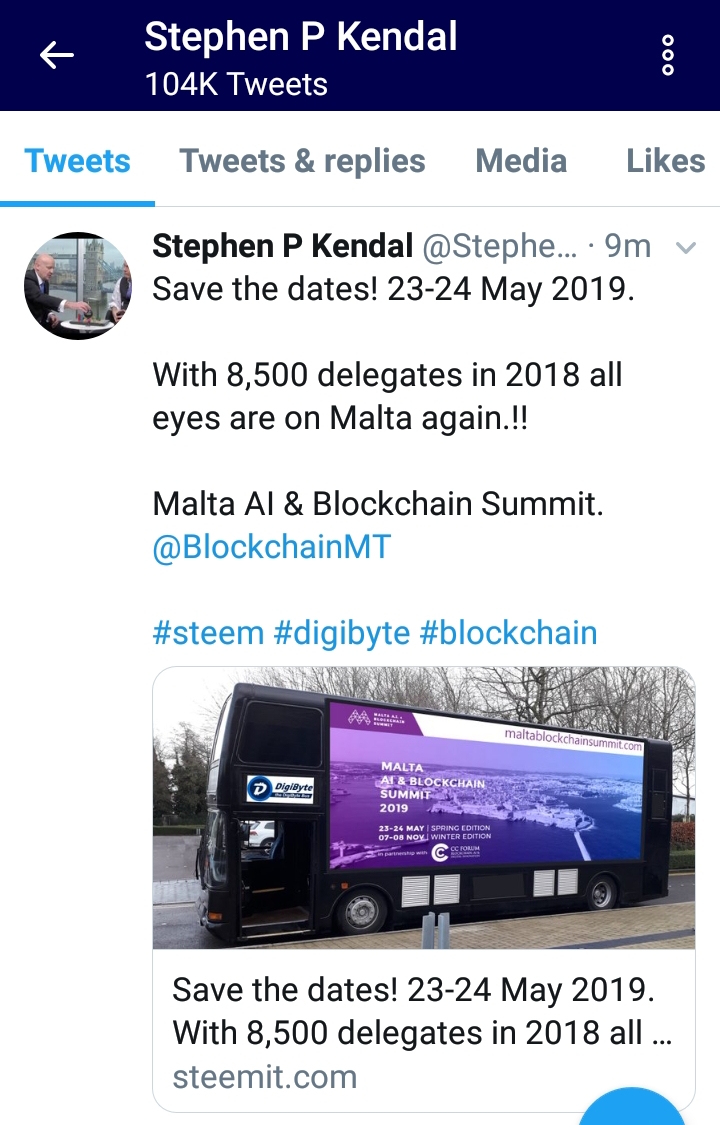Open Stephen P Kendal's profile avatar

[78, 286]
